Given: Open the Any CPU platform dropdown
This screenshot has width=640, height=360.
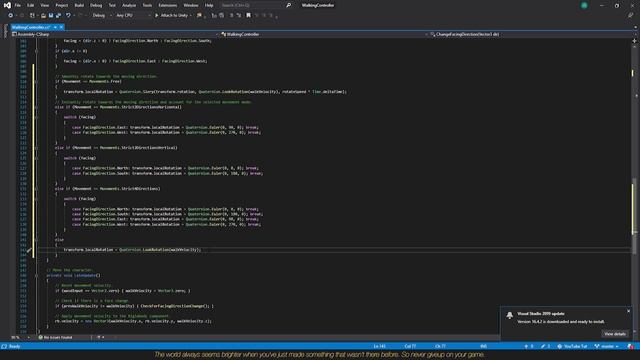Looking at the screenshot, I should (x=133, y=16).
